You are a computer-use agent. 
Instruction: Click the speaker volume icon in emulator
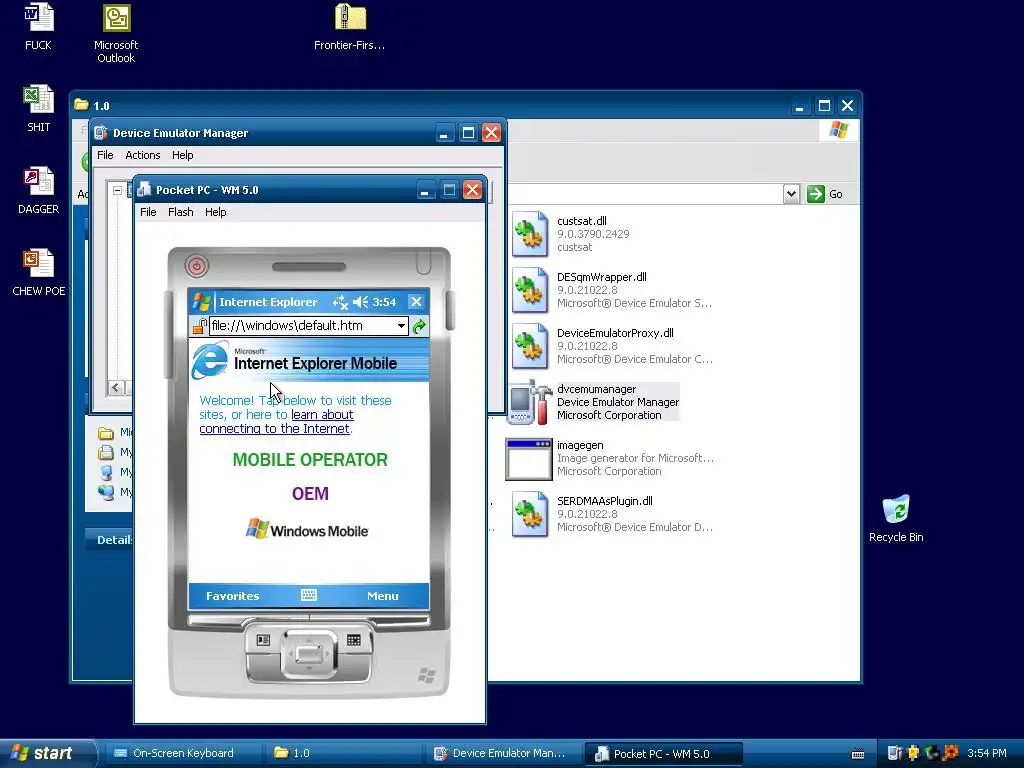(x=360, y=302)
